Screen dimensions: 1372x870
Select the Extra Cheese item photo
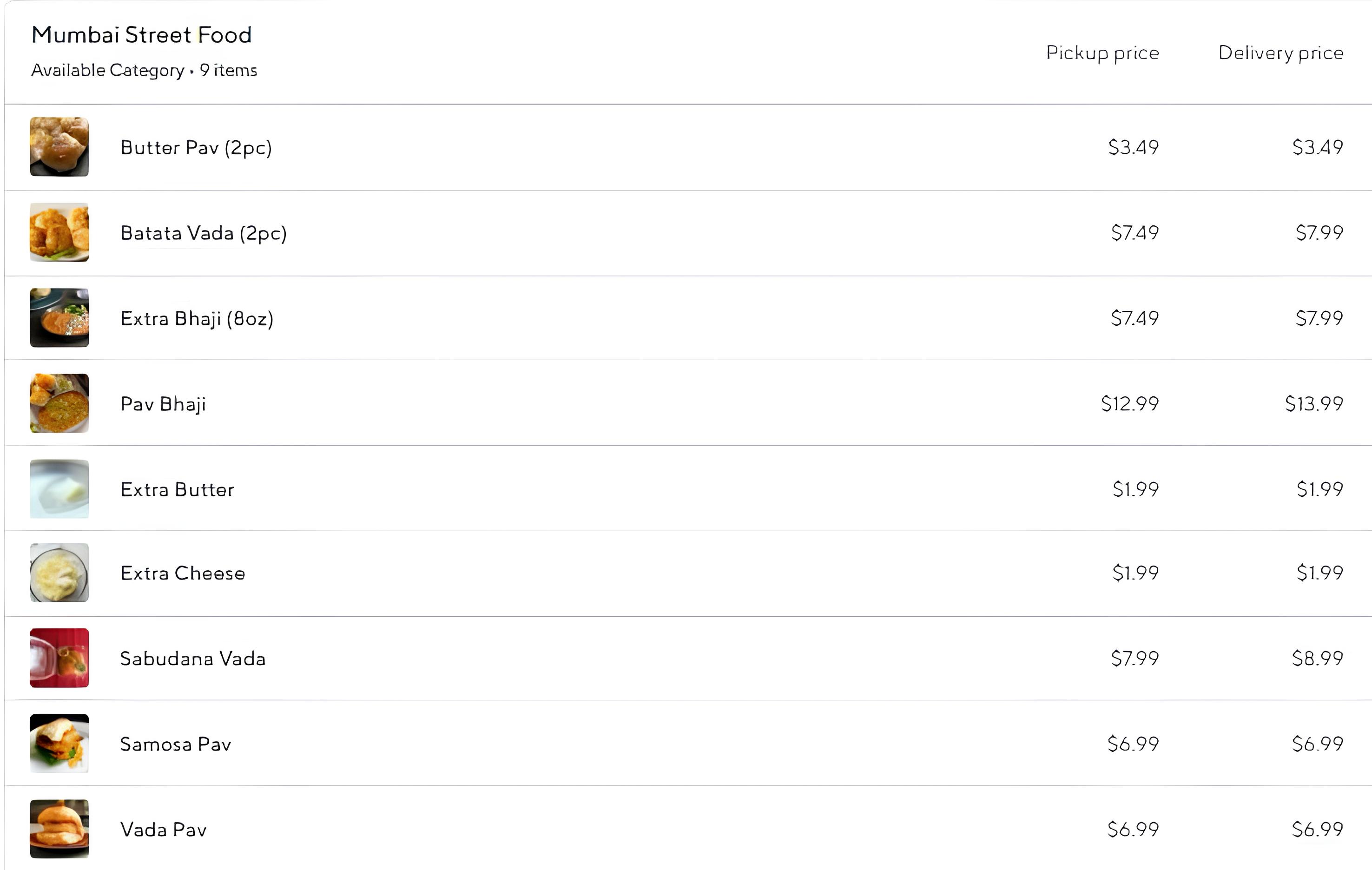[59, 573]
